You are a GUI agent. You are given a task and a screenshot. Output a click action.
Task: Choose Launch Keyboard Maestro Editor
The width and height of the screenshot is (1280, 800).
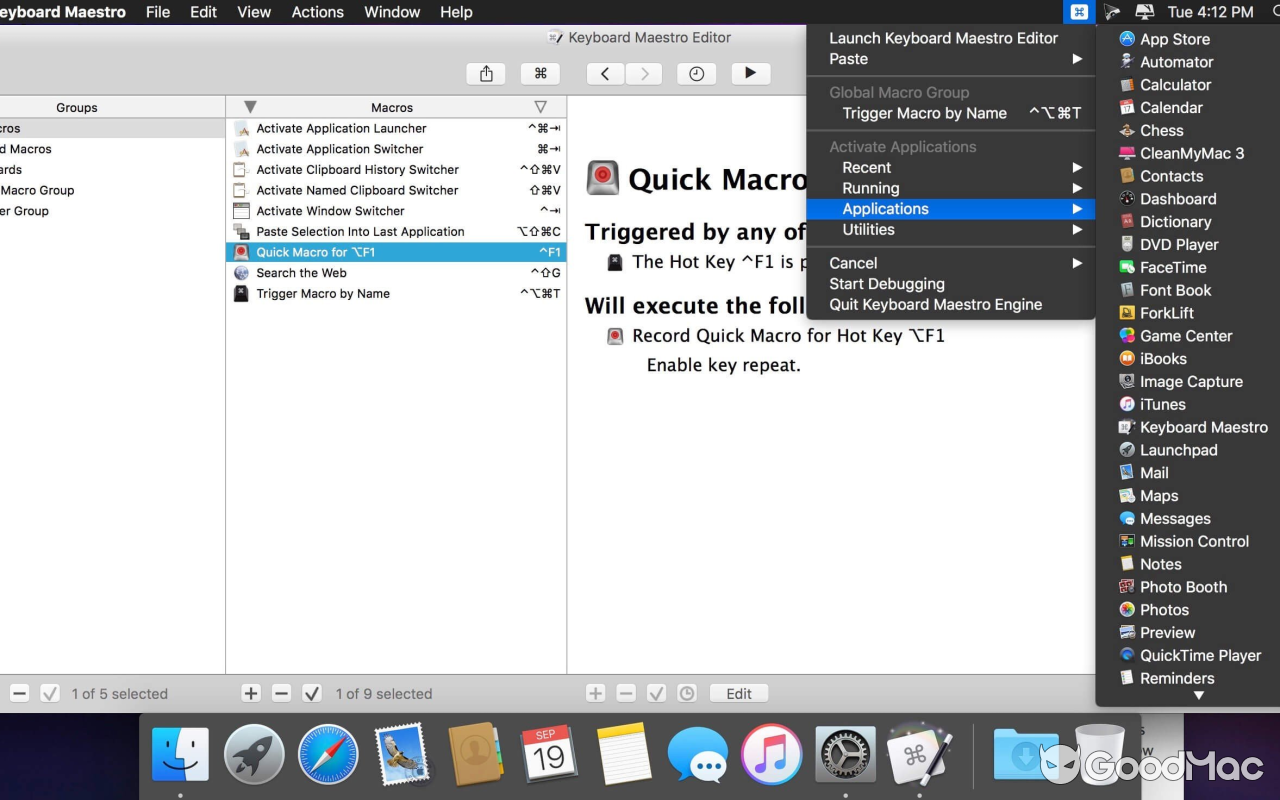click(943, 37)
